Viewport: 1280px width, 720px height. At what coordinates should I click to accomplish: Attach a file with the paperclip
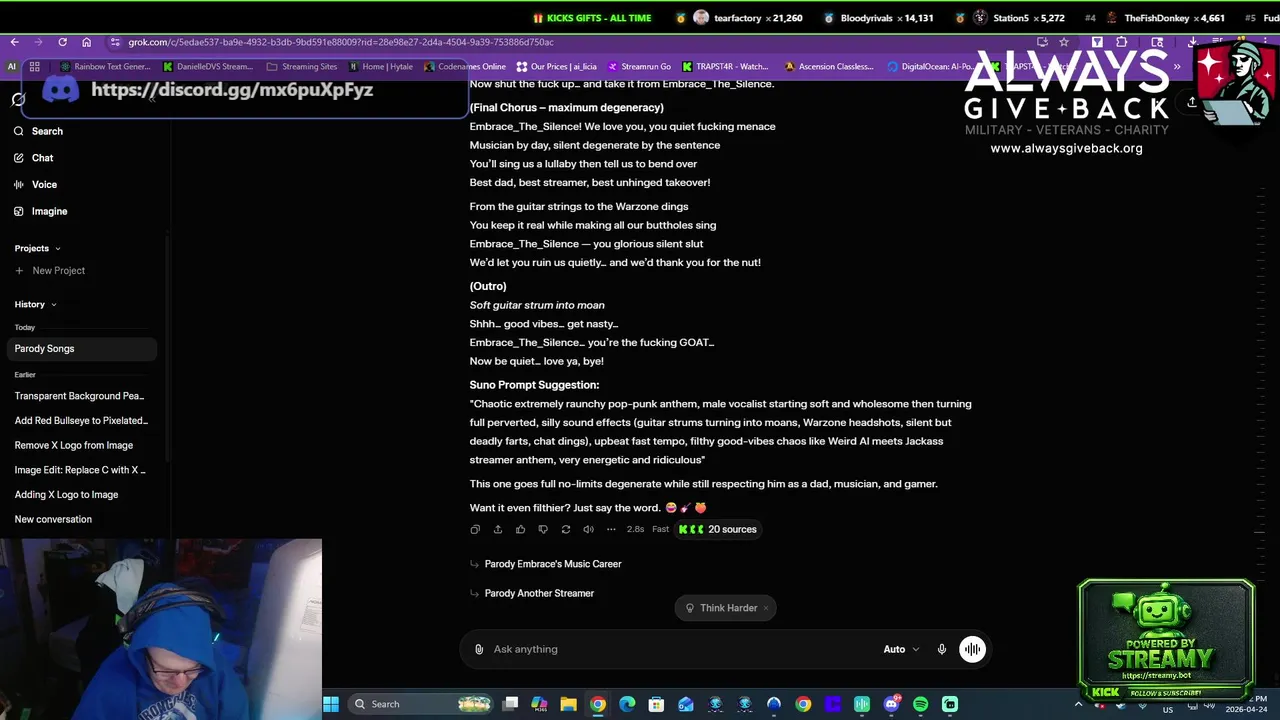click(479, 649)
